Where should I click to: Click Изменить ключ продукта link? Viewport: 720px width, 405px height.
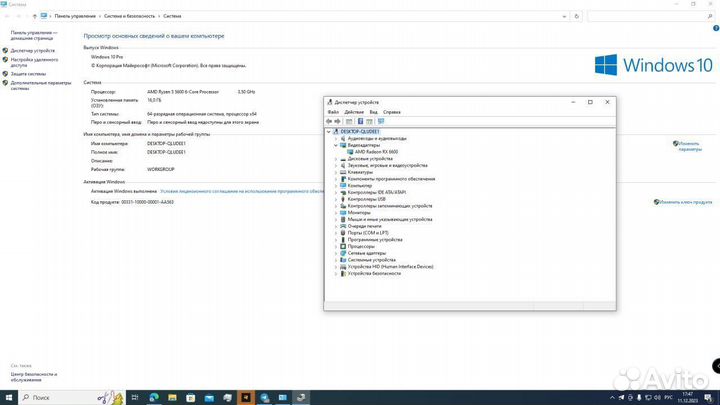(x=686, y=202)
